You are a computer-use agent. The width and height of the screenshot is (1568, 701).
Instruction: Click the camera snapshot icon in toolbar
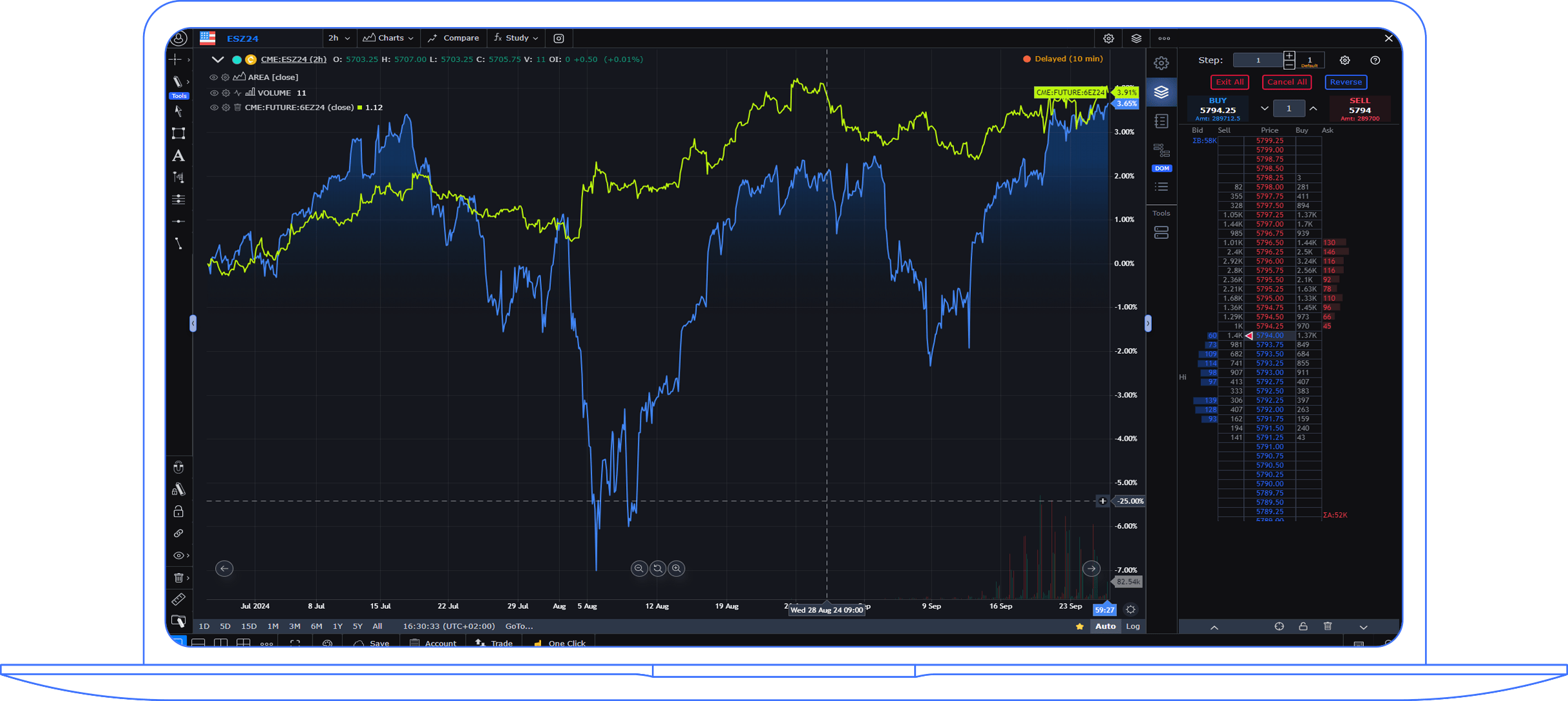point(559,38)
